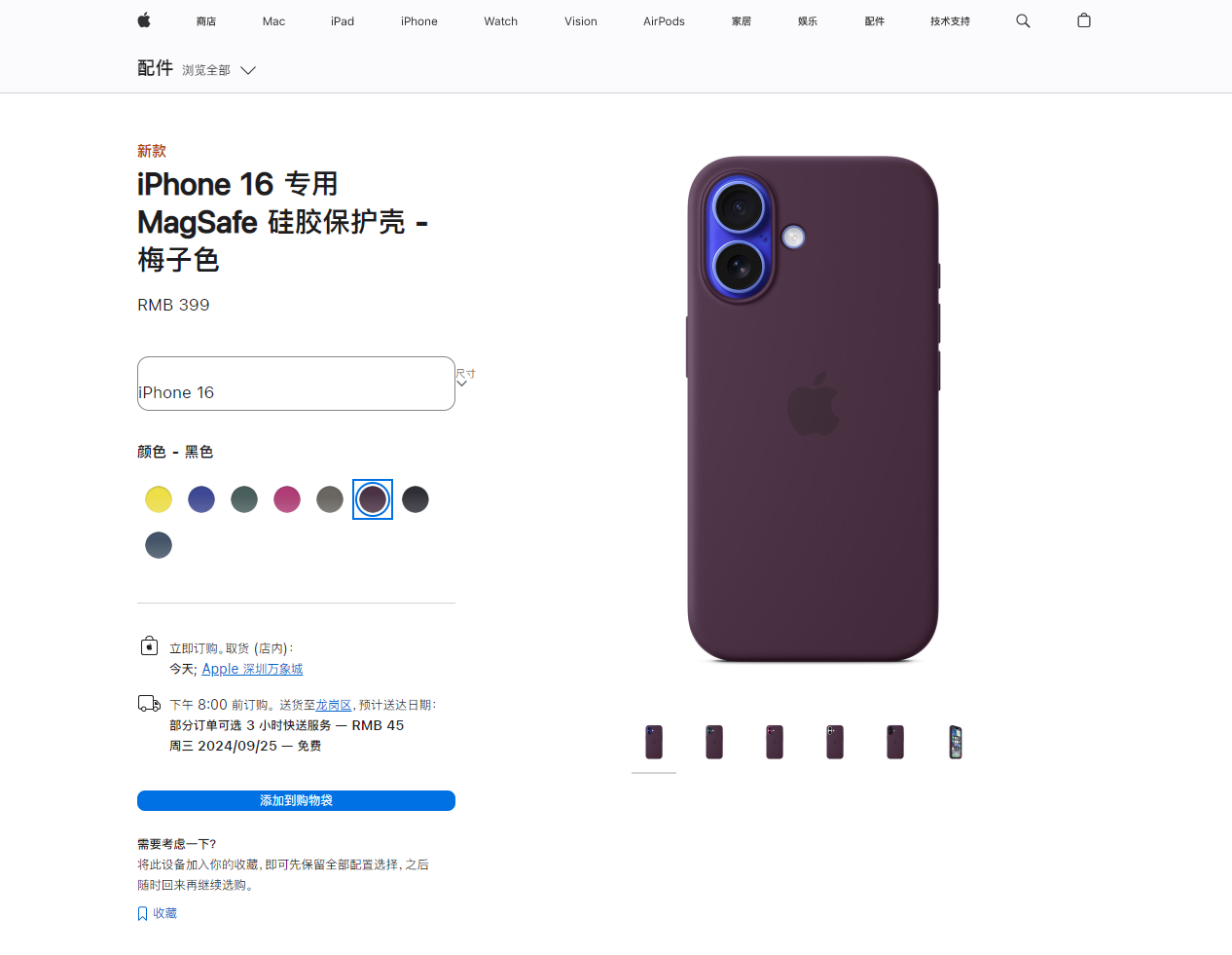Click the Apple logo in navigation bar
The width and height of the screenshot is (1232, 955).
[x=144, y=20]
